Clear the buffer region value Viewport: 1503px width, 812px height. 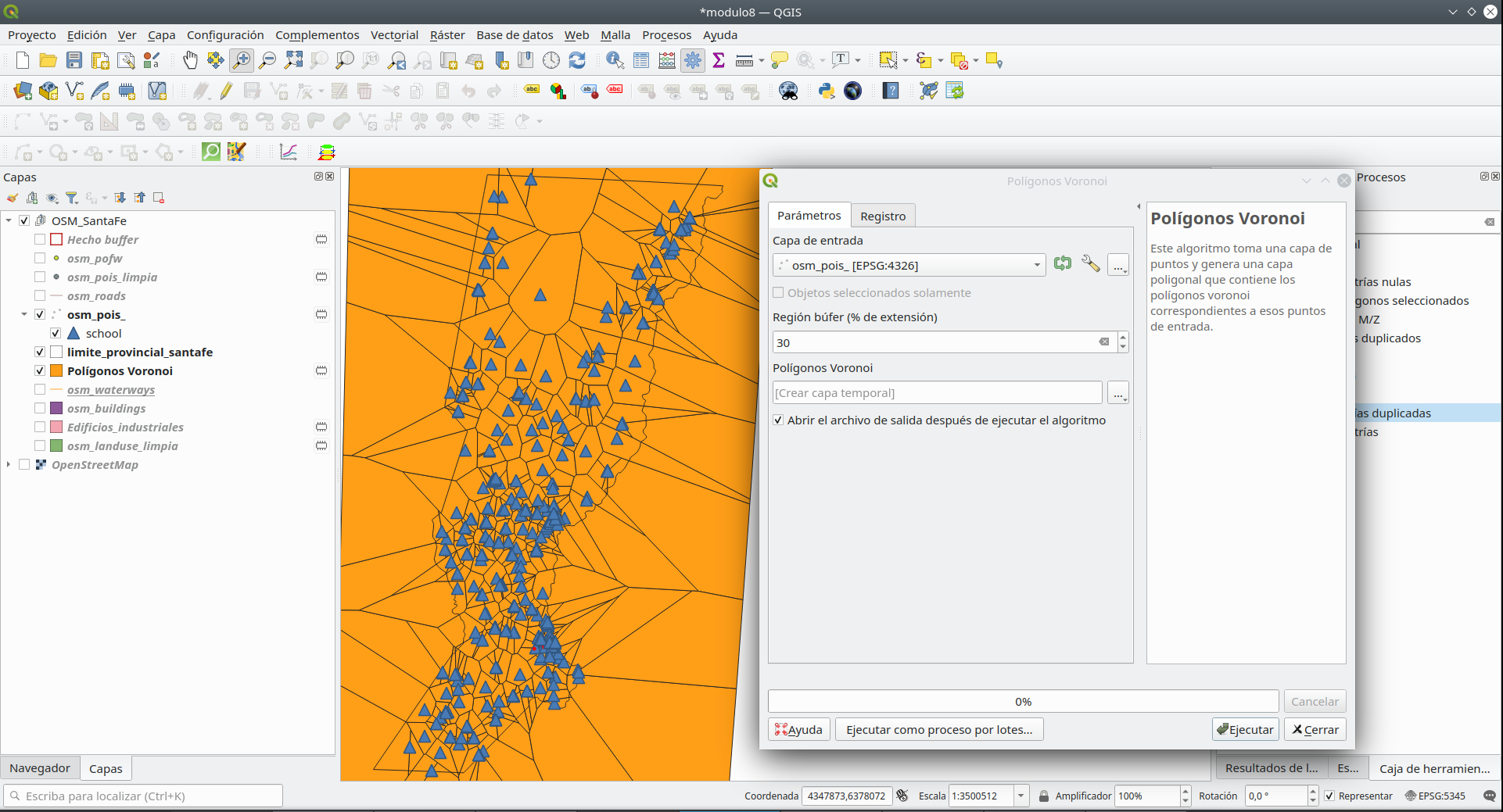pos(1103,342)
